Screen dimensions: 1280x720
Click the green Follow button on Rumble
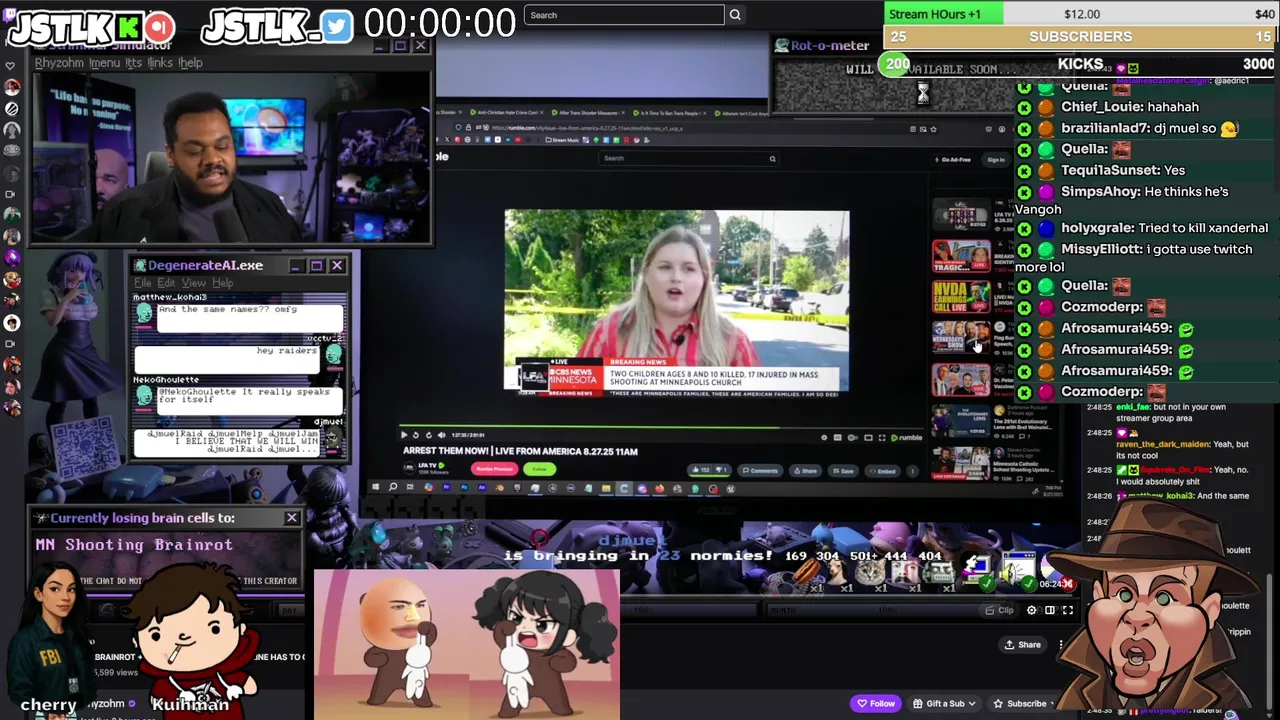point(540,469)
